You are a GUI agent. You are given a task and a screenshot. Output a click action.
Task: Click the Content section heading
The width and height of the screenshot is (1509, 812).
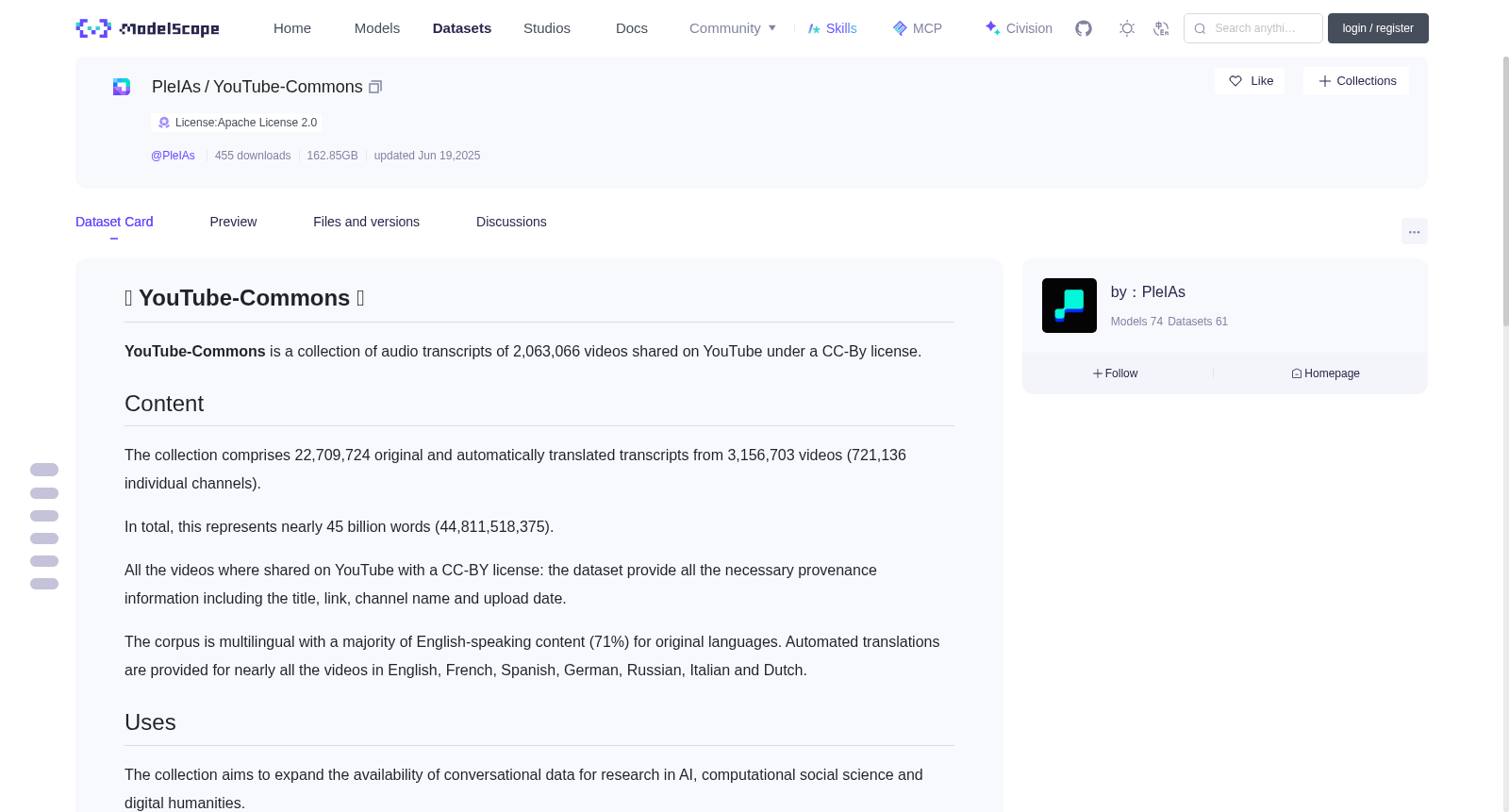tap(164, 404)
